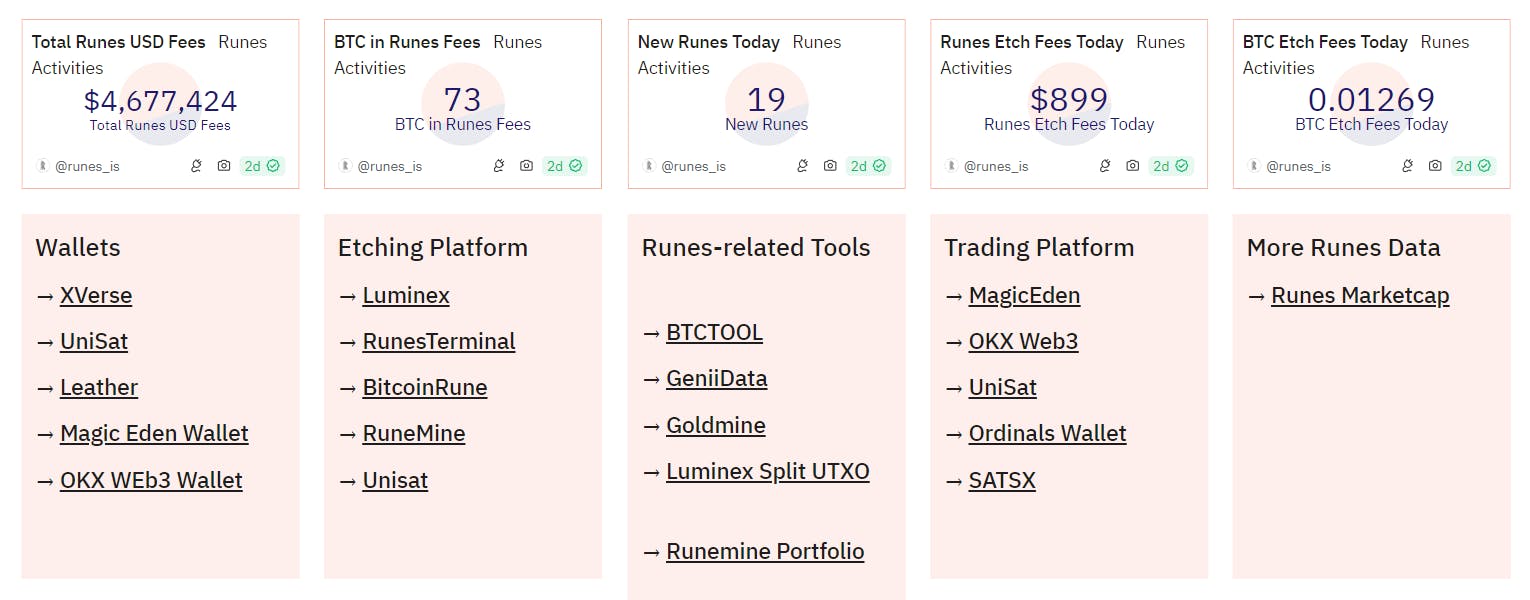Click the camera icon on BTC Etch Fees Today card
The width and height of the screenshot is (1530, 600).
(x=1435, y=166)
